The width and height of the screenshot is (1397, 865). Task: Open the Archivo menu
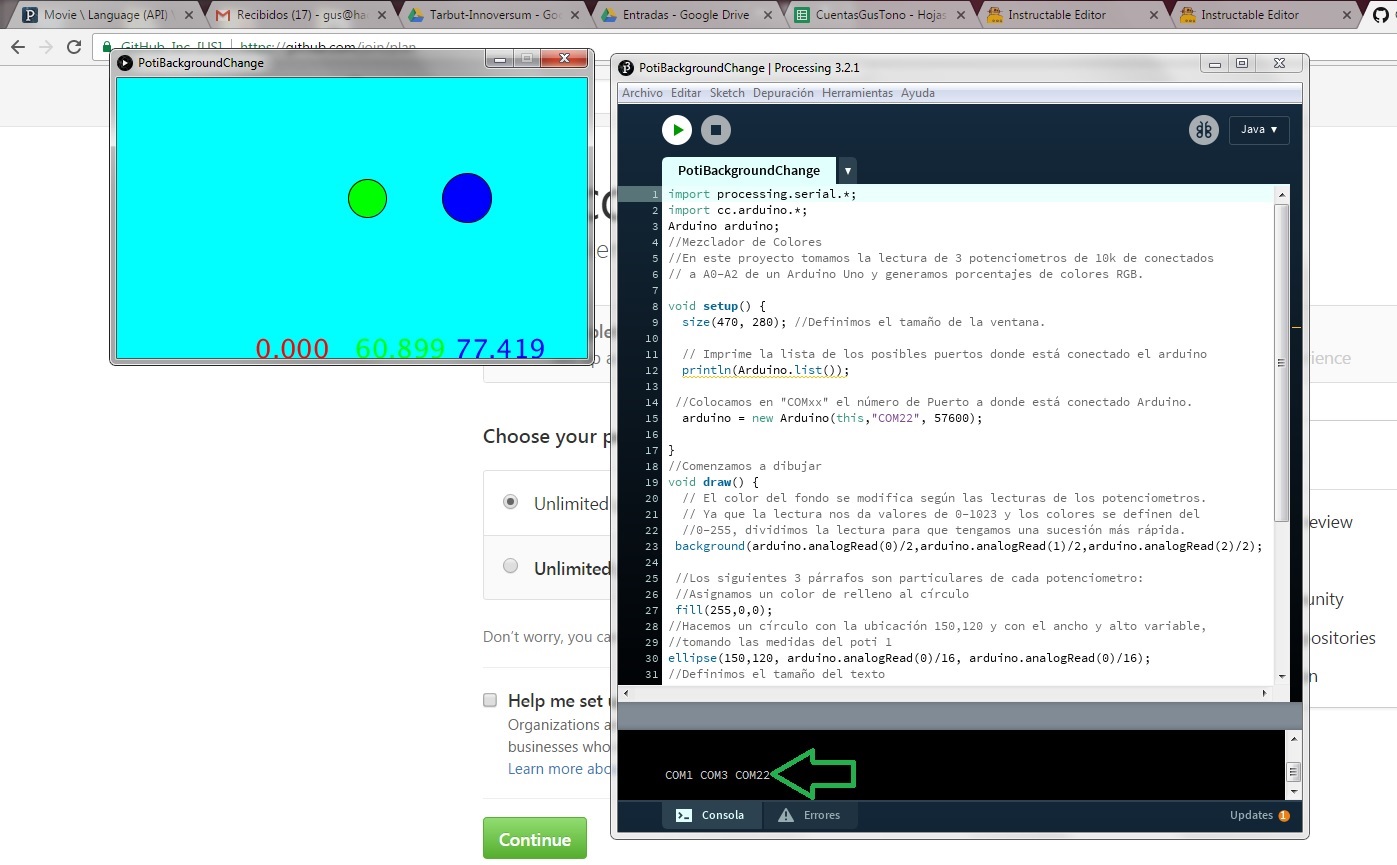[x=642, y=93]
